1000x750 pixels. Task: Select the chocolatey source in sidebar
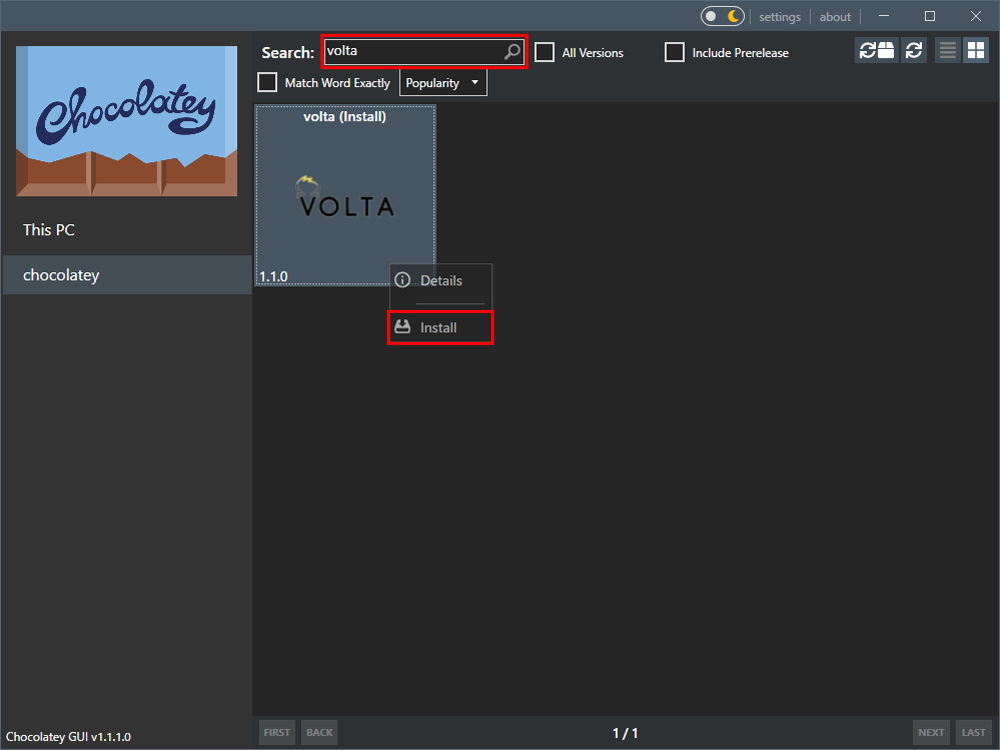pos(63,274)
